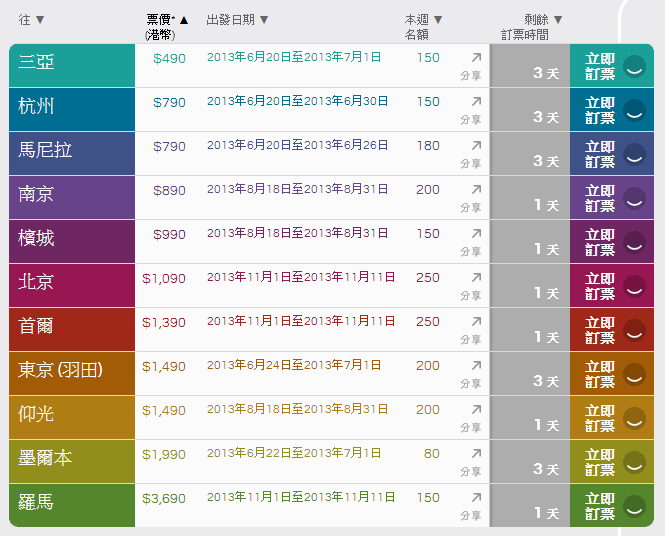Share the 北京 flight deal
Screen dimensions: 665x536
pyautogui.click(x=476, y=278)
